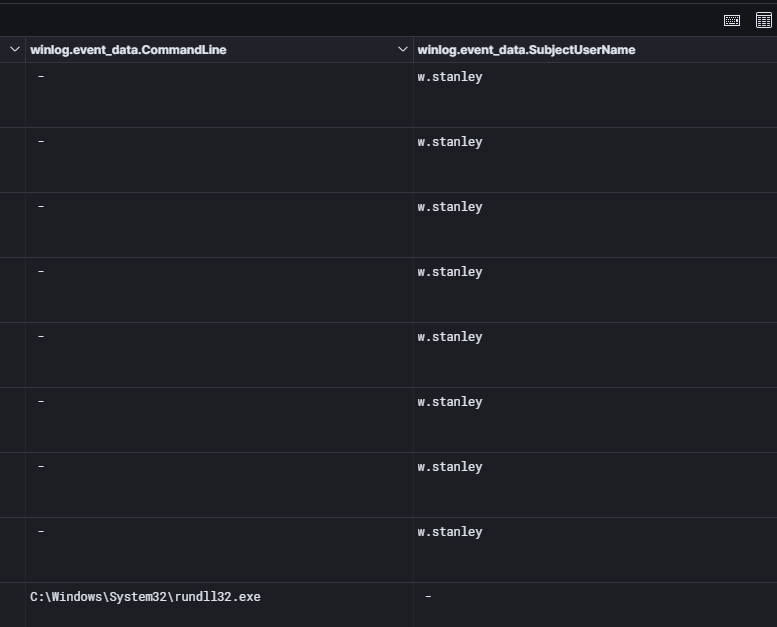The width and height of the screenshot is (777, 627).
Task: Open the table display options icon
Action: tap(764, 20)
